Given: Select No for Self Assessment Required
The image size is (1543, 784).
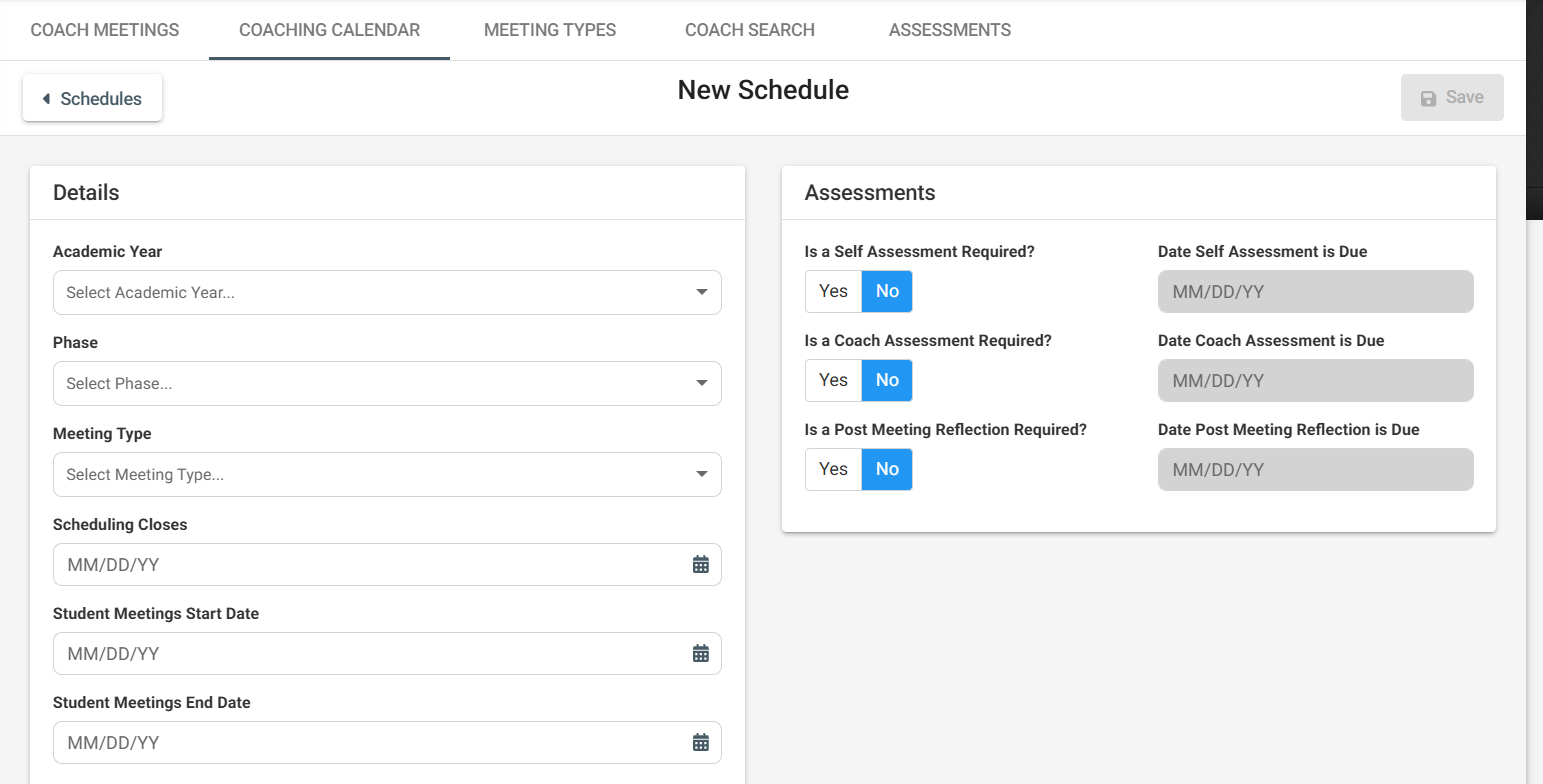Looking at the screenshot, I should [x=887, y=291].
